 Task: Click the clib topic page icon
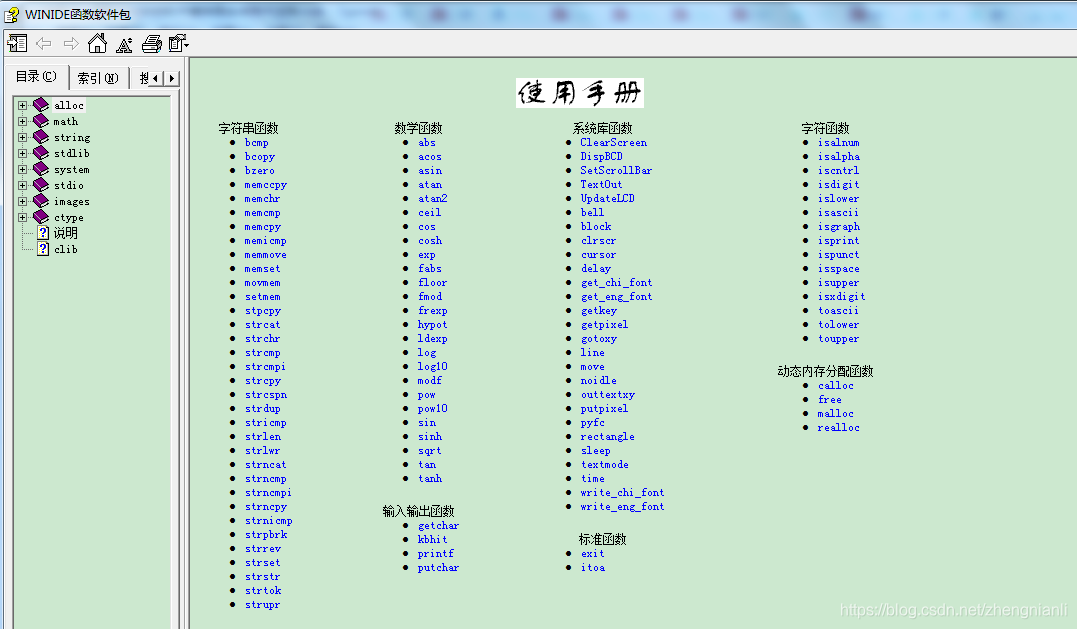coord(43,249)
